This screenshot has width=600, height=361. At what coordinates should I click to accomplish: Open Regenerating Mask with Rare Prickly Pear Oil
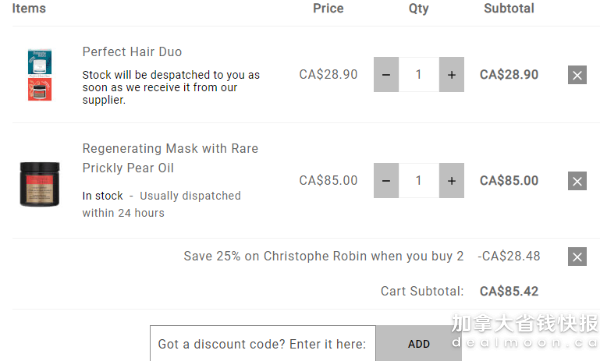[170, 158]
